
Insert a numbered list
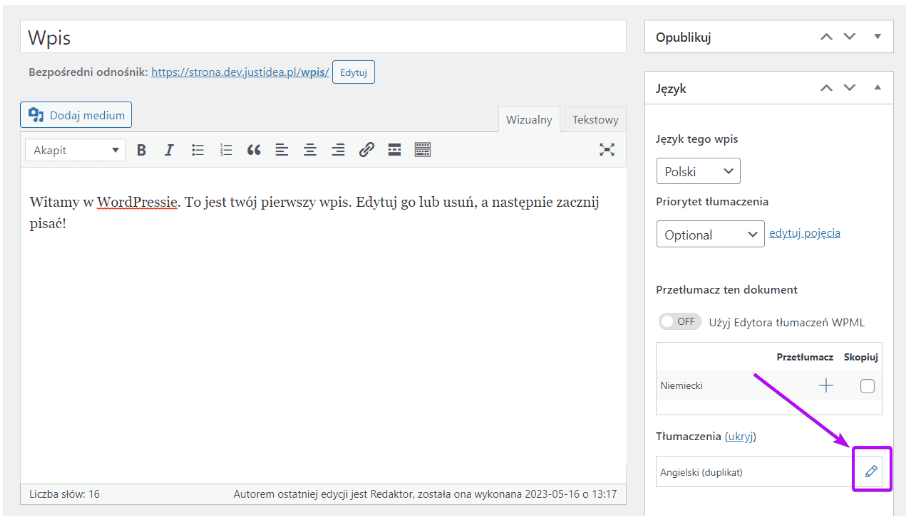pos(226,150)
